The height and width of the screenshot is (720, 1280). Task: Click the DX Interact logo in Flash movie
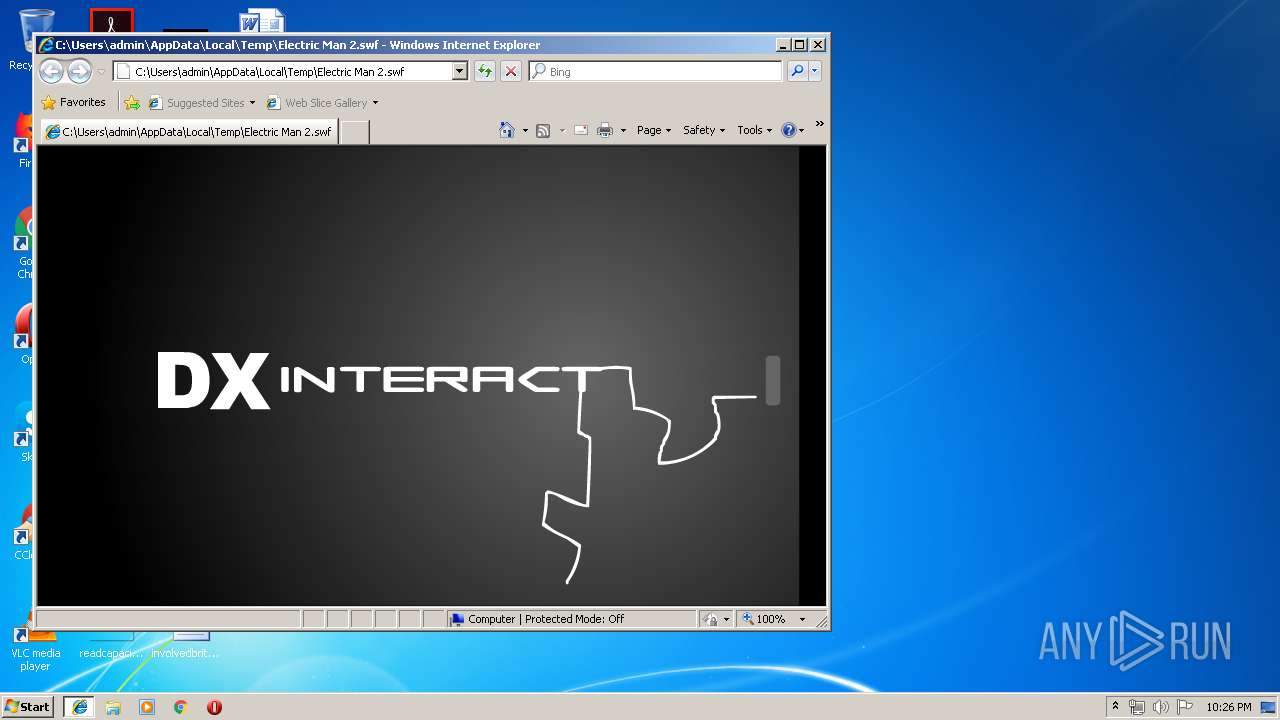(x=380, y=380)
